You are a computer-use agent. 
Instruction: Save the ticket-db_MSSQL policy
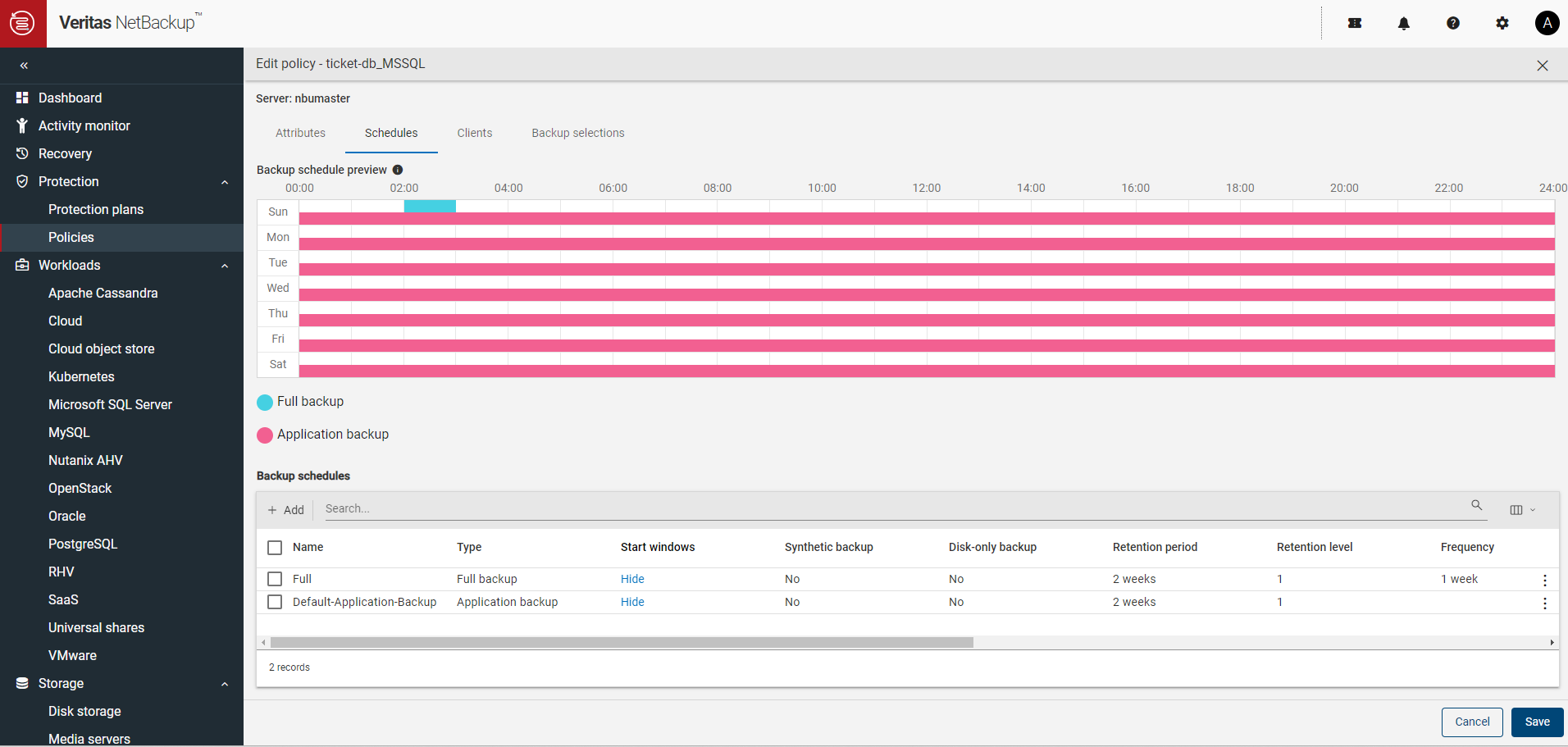[1537, 722]
